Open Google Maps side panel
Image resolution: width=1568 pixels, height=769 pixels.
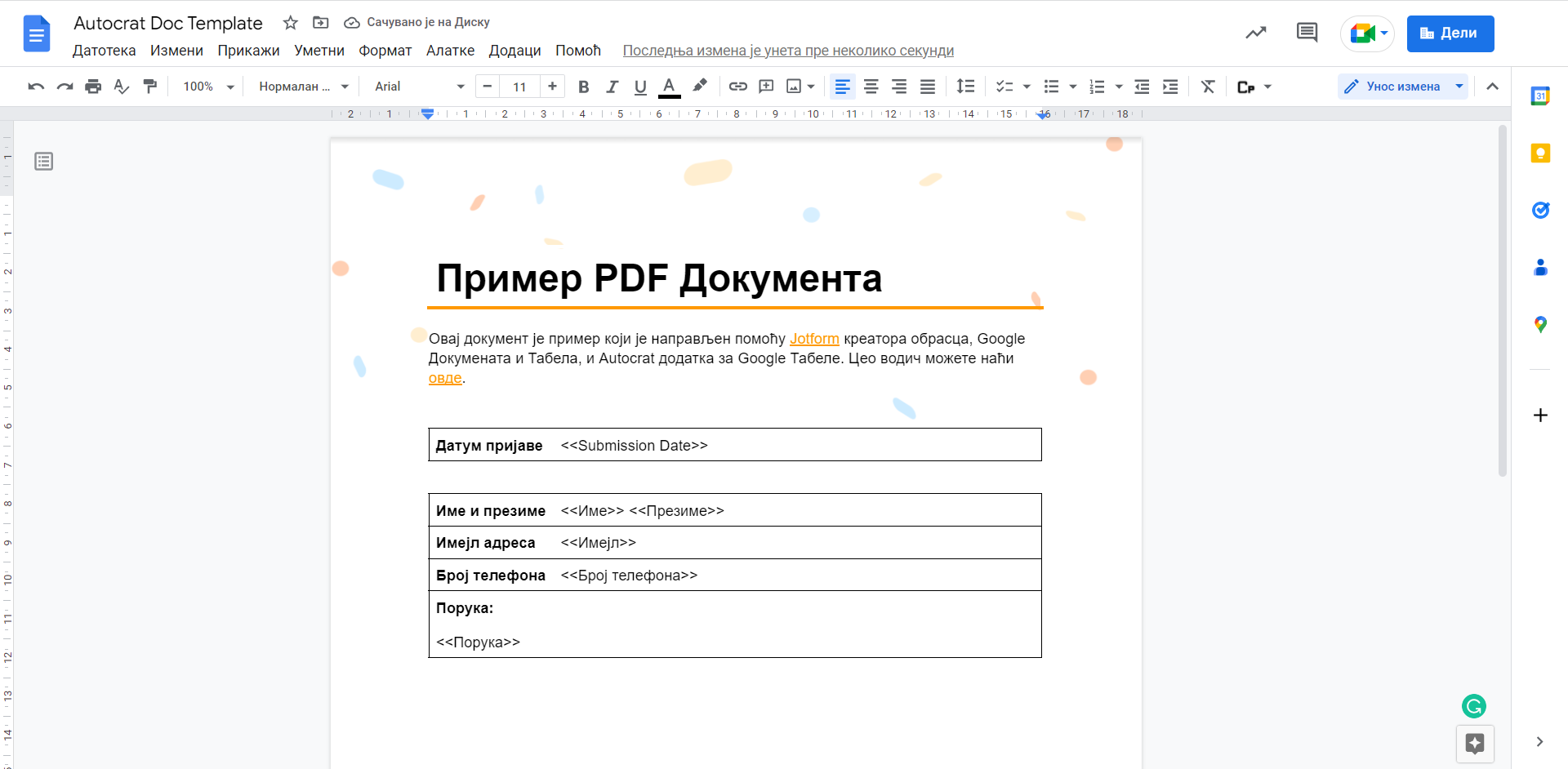click(x=1540, y=325)
